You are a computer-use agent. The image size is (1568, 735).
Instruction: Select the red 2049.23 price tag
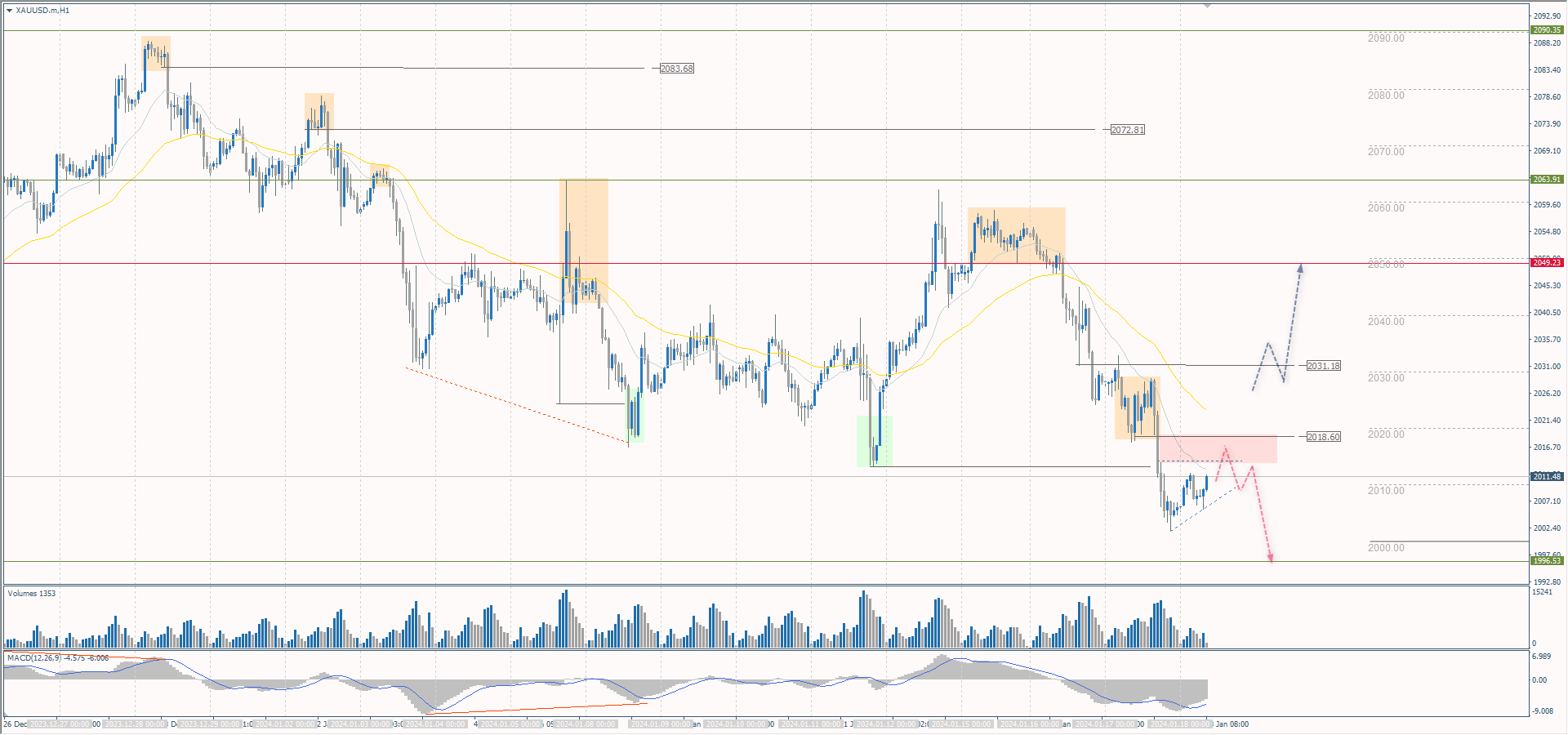click(x=1547, y=263)
